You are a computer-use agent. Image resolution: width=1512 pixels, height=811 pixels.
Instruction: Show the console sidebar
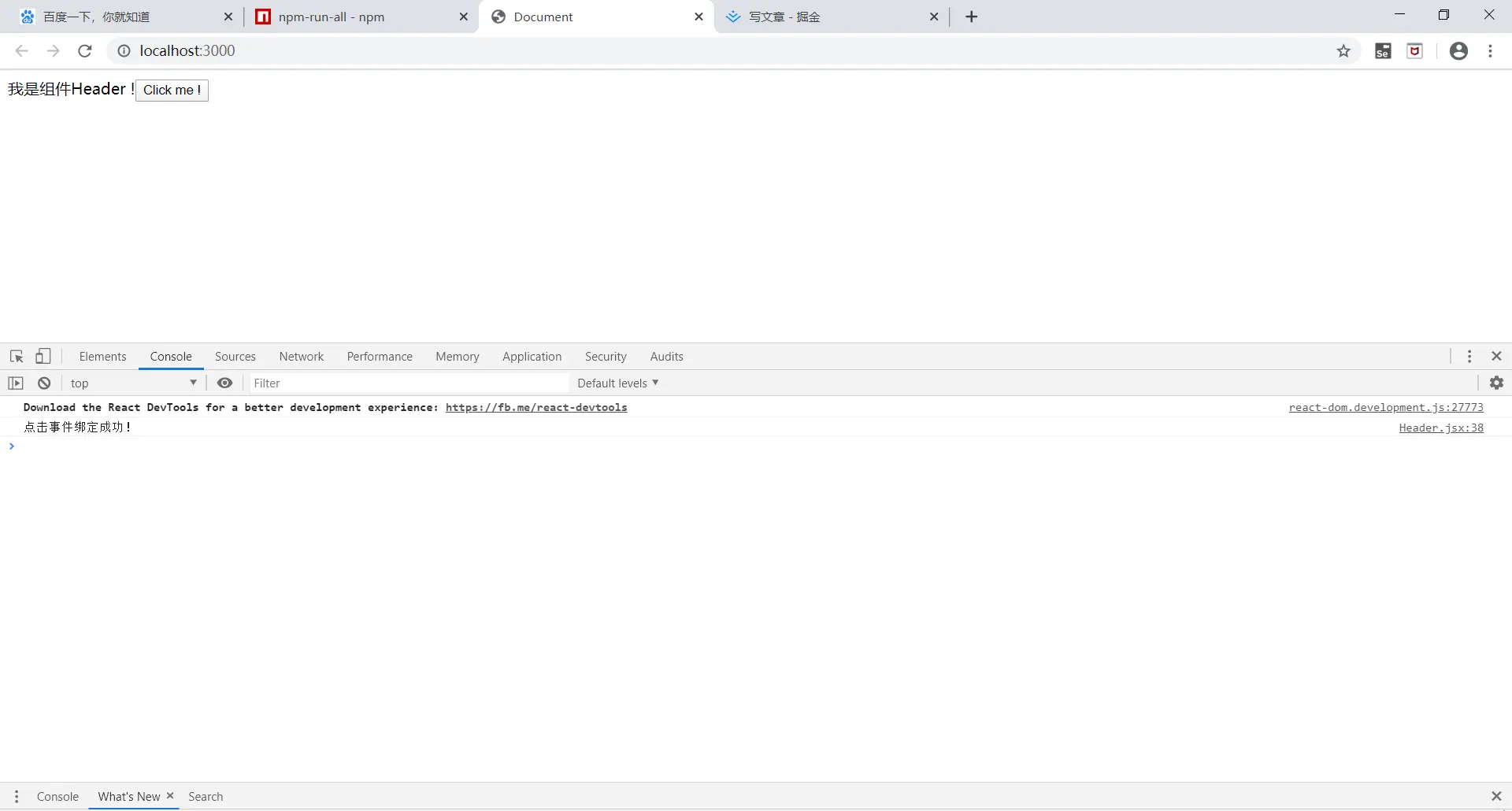click(x=16, y=383)
